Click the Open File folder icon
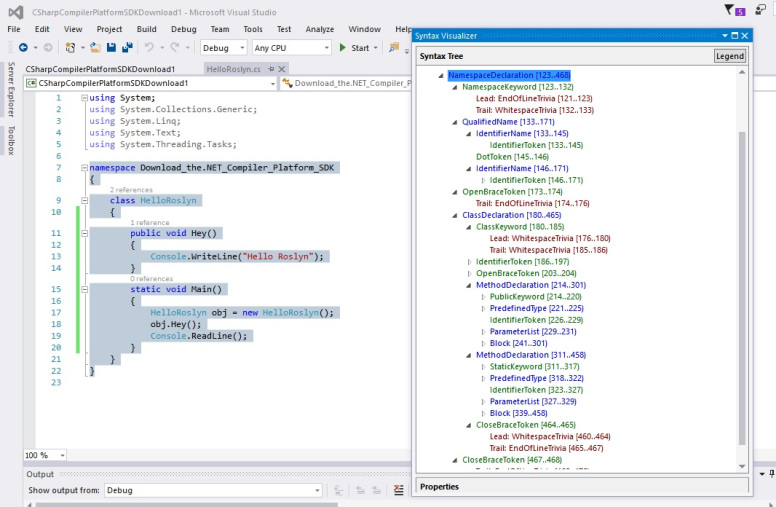Image resolution: width=776 pixels, height=507 pixels. [95, 48]
